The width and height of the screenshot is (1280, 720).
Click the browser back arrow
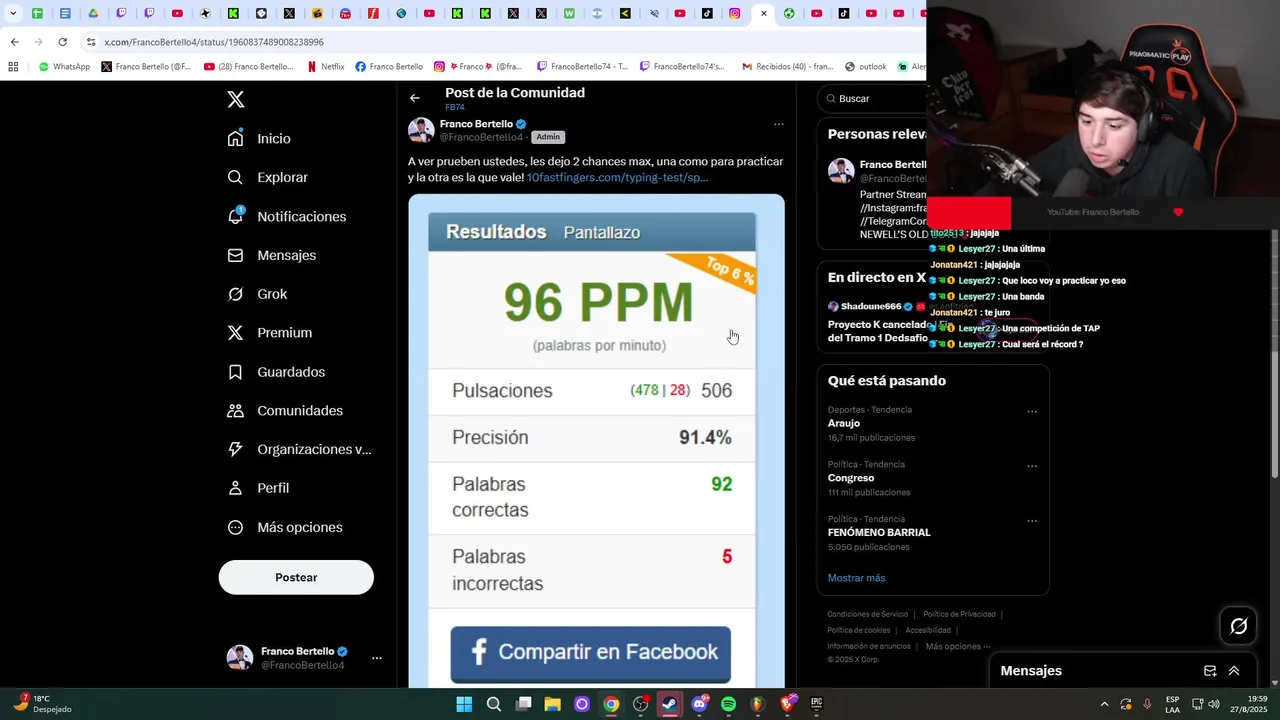tap(14, 42)
